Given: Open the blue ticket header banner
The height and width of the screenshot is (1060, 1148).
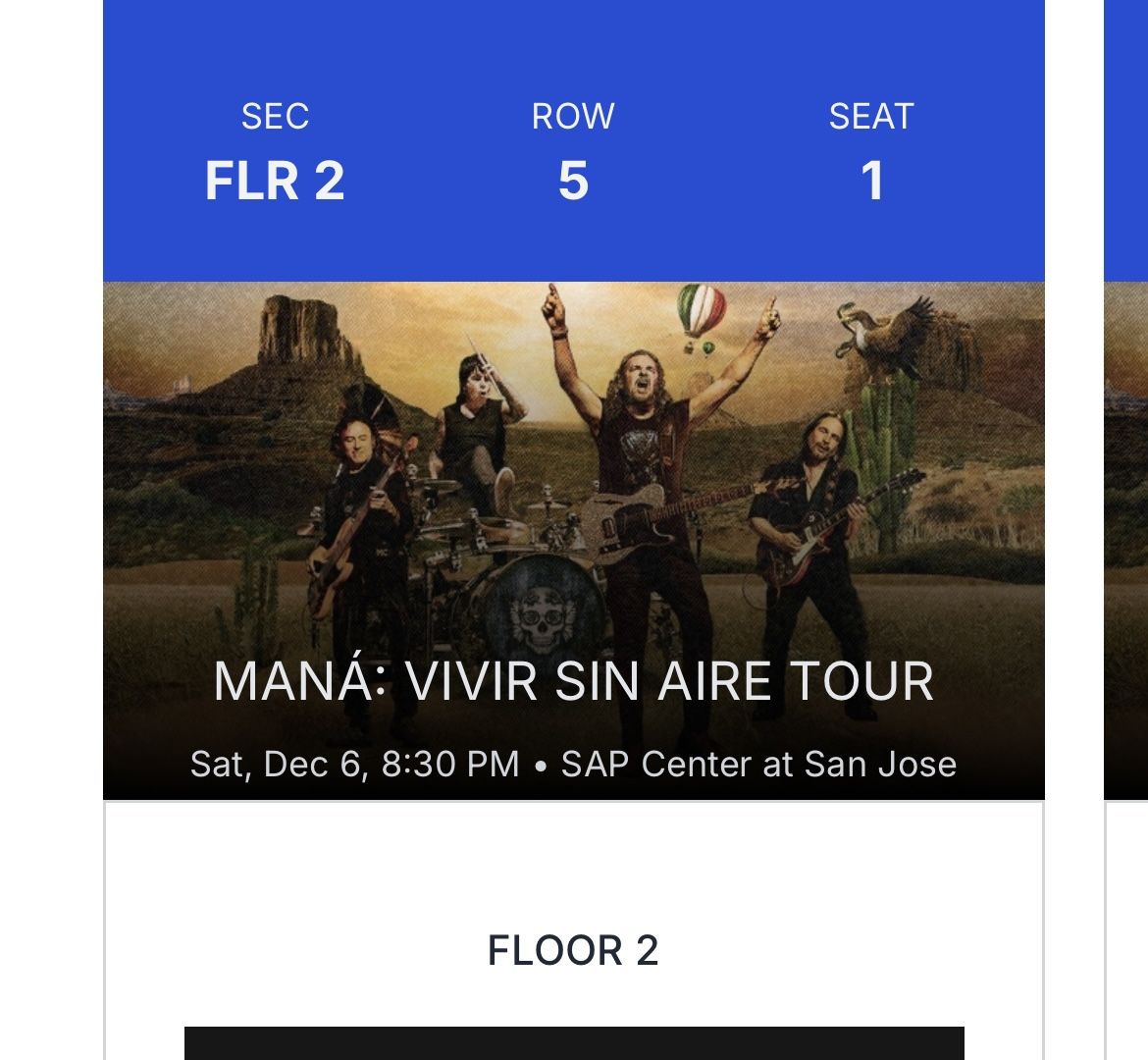Looking at the screenshot, I should pos(574,137).
